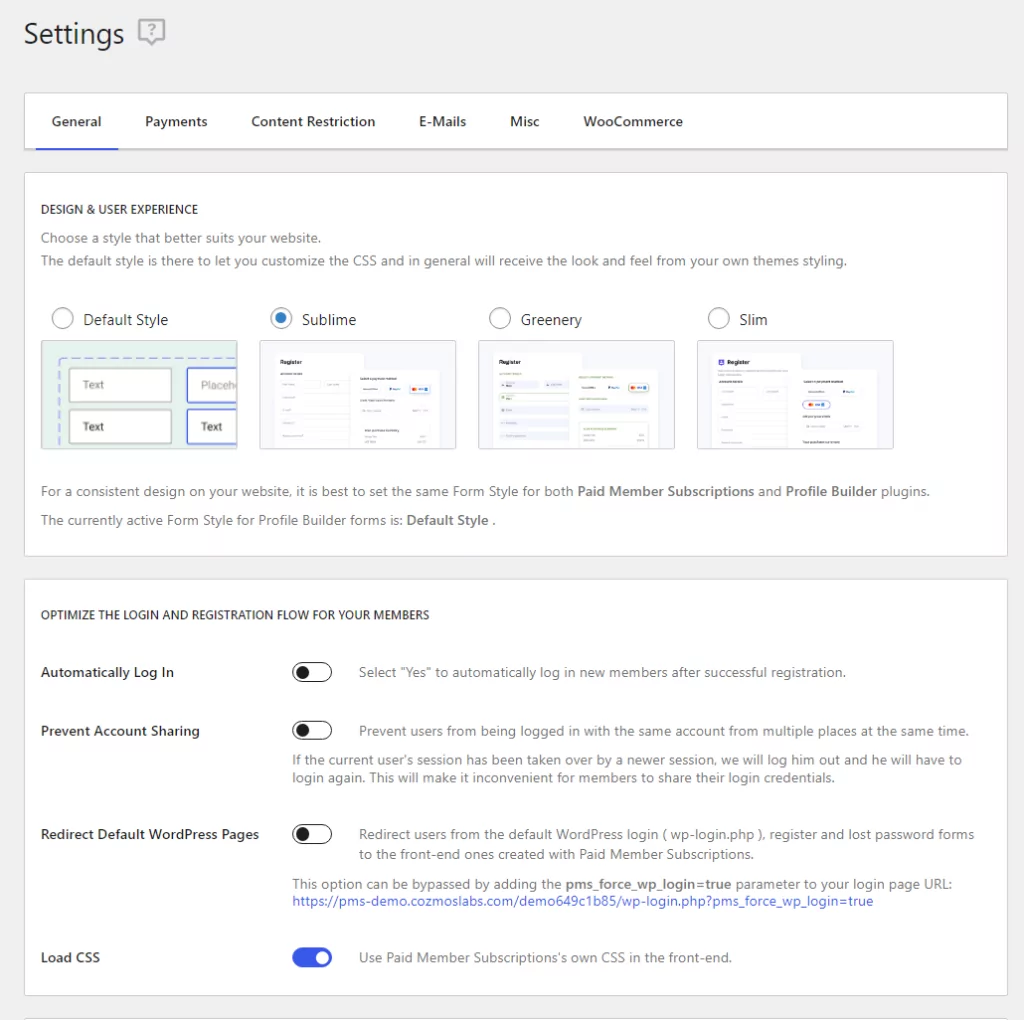
Task: Click the 'Settings' page title
Action: tap(74, 34)
